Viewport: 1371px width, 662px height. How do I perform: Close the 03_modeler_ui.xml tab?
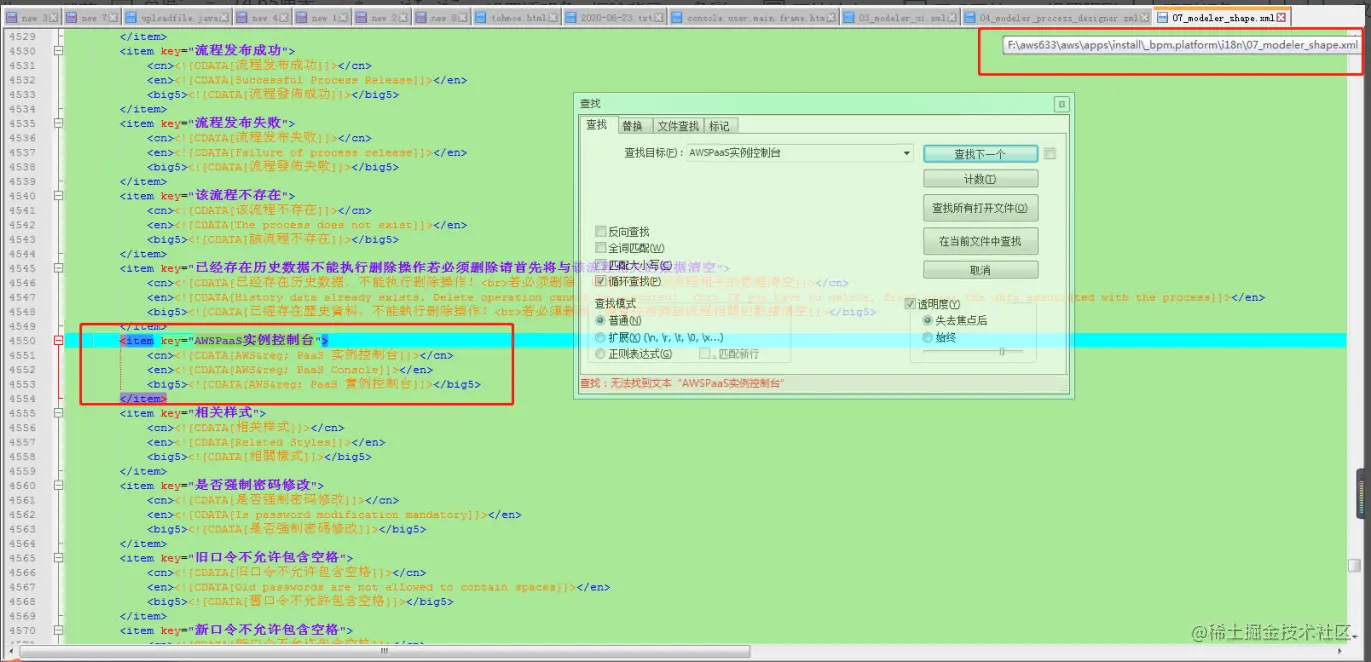(952, 18)
